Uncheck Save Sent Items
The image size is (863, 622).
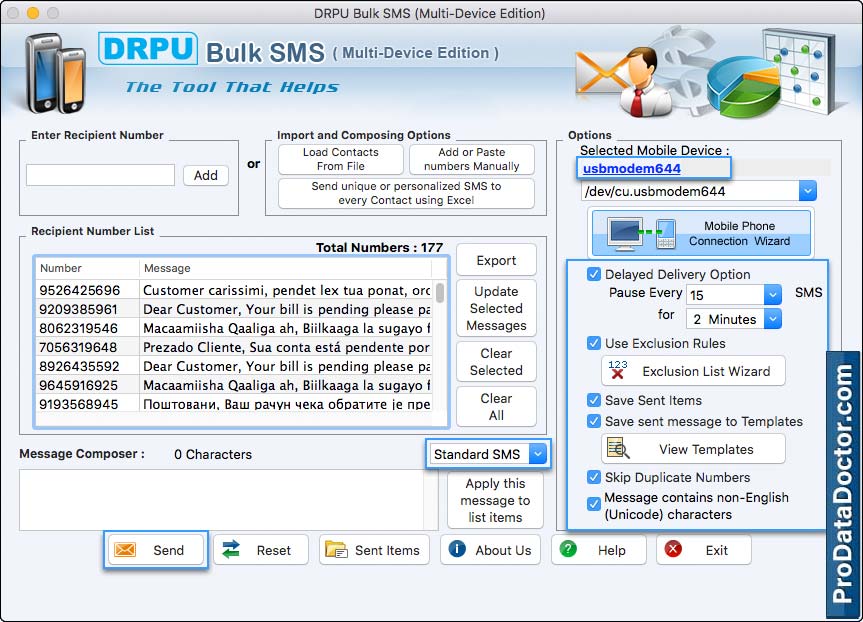[x=593, y=400]
